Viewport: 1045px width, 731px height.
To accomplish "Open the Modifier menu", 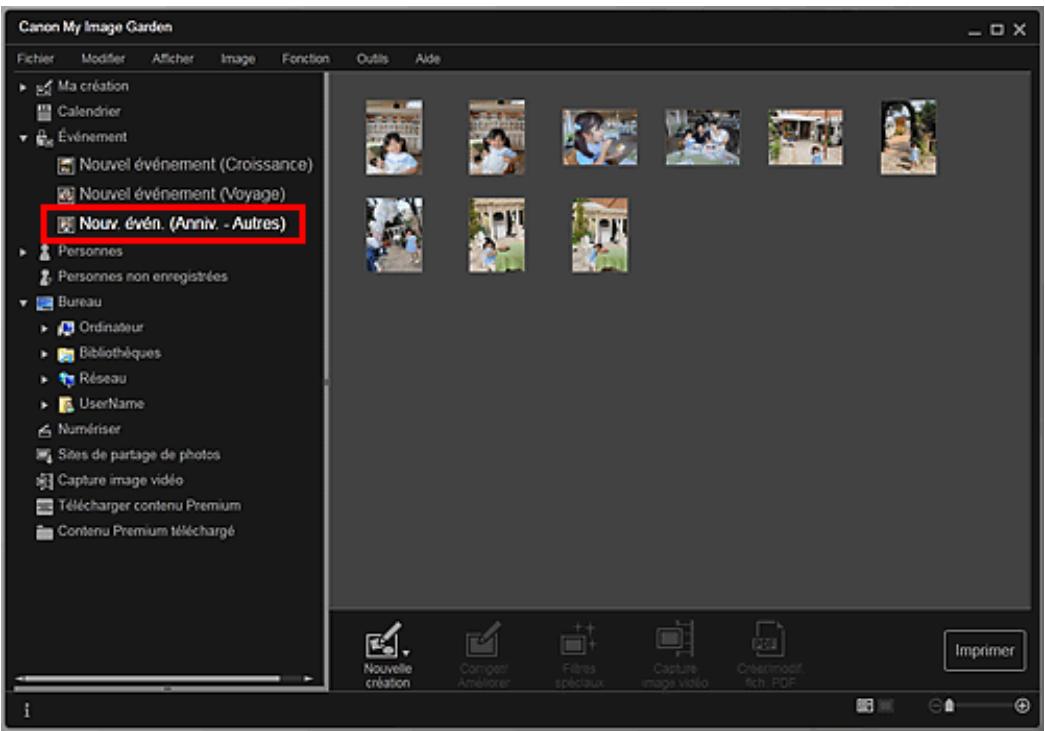I will tap(103, 59).
